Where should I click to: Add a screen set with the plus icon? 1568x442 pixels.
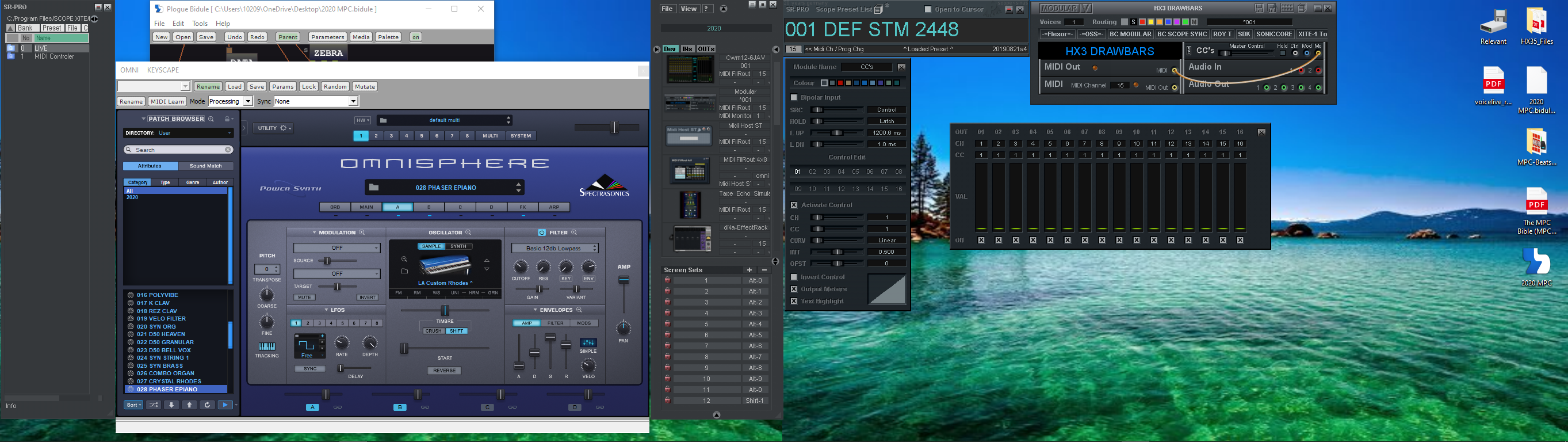(749, 270)
